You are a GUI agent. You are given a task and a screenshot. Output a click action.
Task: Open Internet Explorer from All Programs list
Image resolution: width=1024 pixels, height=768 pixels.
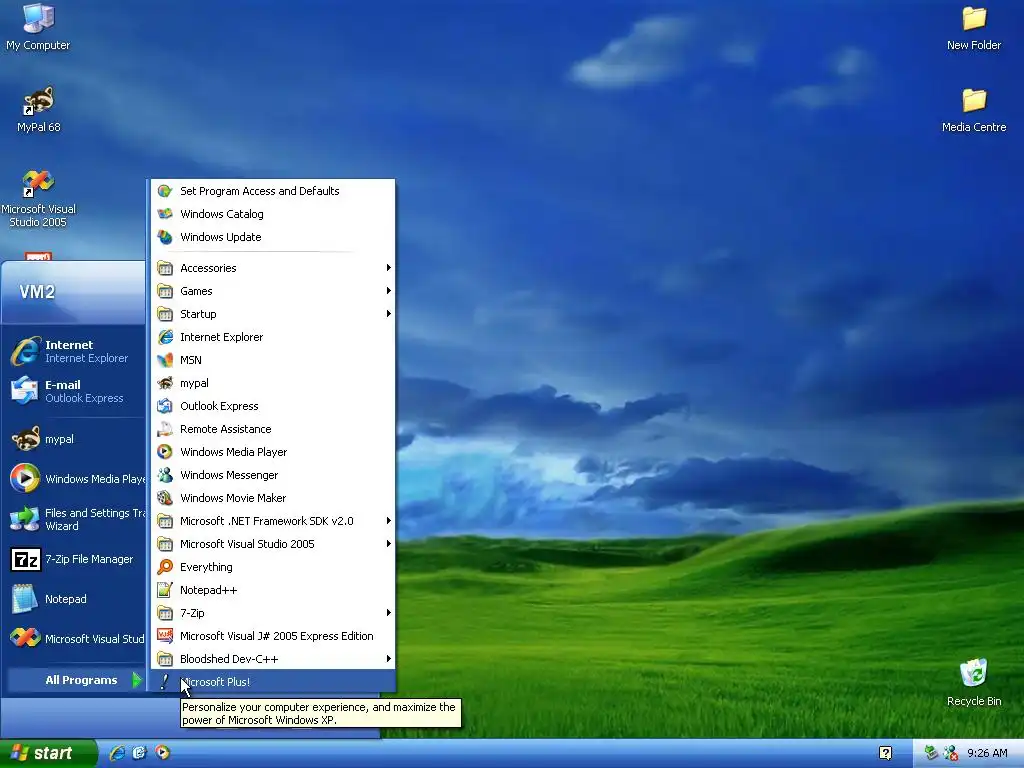coord(273,337)
